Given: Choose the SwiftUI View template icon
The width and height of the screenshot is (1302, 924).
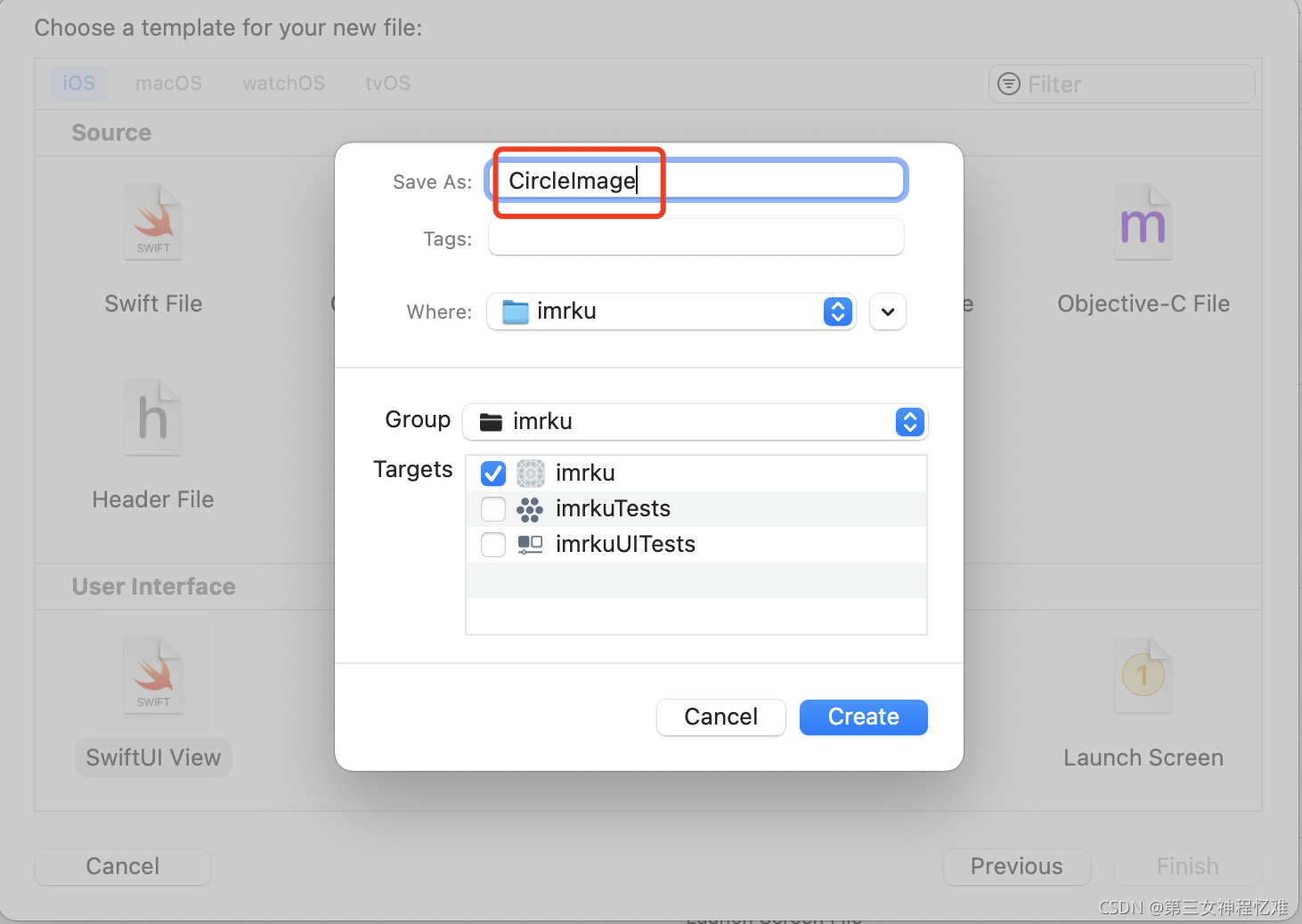Looking at the screenshot, I should point(153,676).
